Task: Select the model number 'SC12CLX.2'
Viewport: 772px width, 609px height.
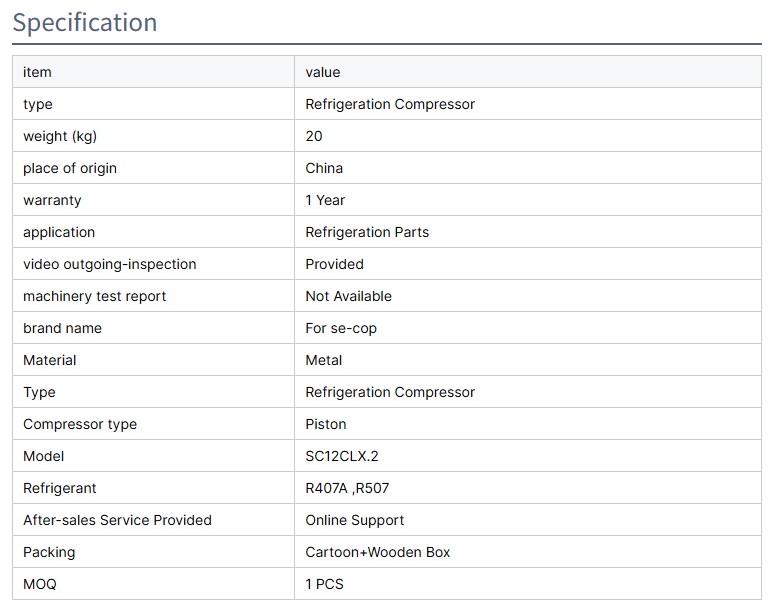Action: [342, 456]
